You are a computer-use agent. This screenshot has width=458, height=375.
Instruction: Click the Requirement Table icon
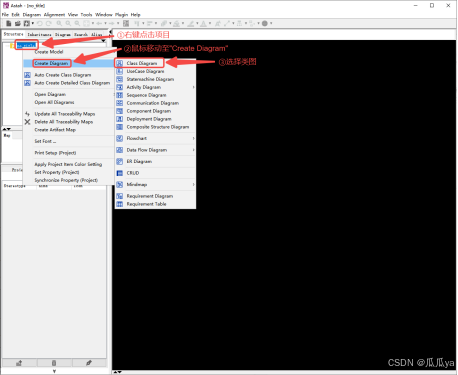point(120,204)
